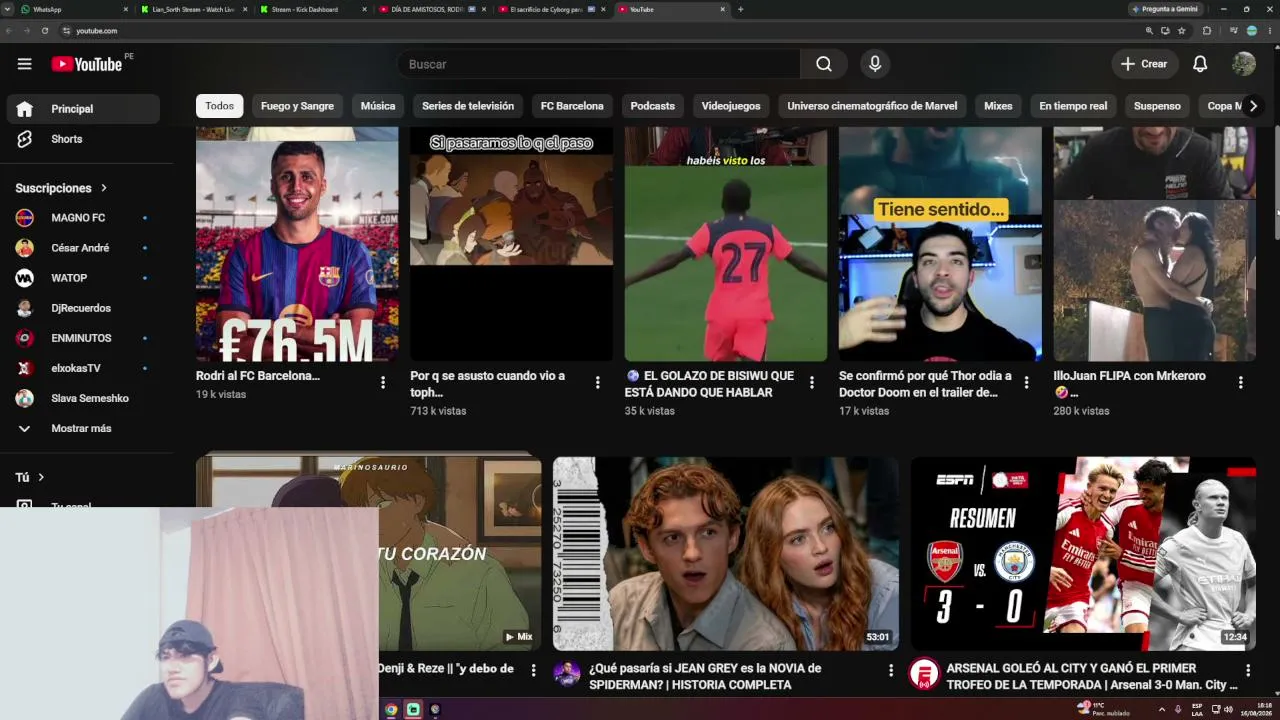
Task: Open options for the IlloJuan FLIPA short
Action: click(1240, 382)
